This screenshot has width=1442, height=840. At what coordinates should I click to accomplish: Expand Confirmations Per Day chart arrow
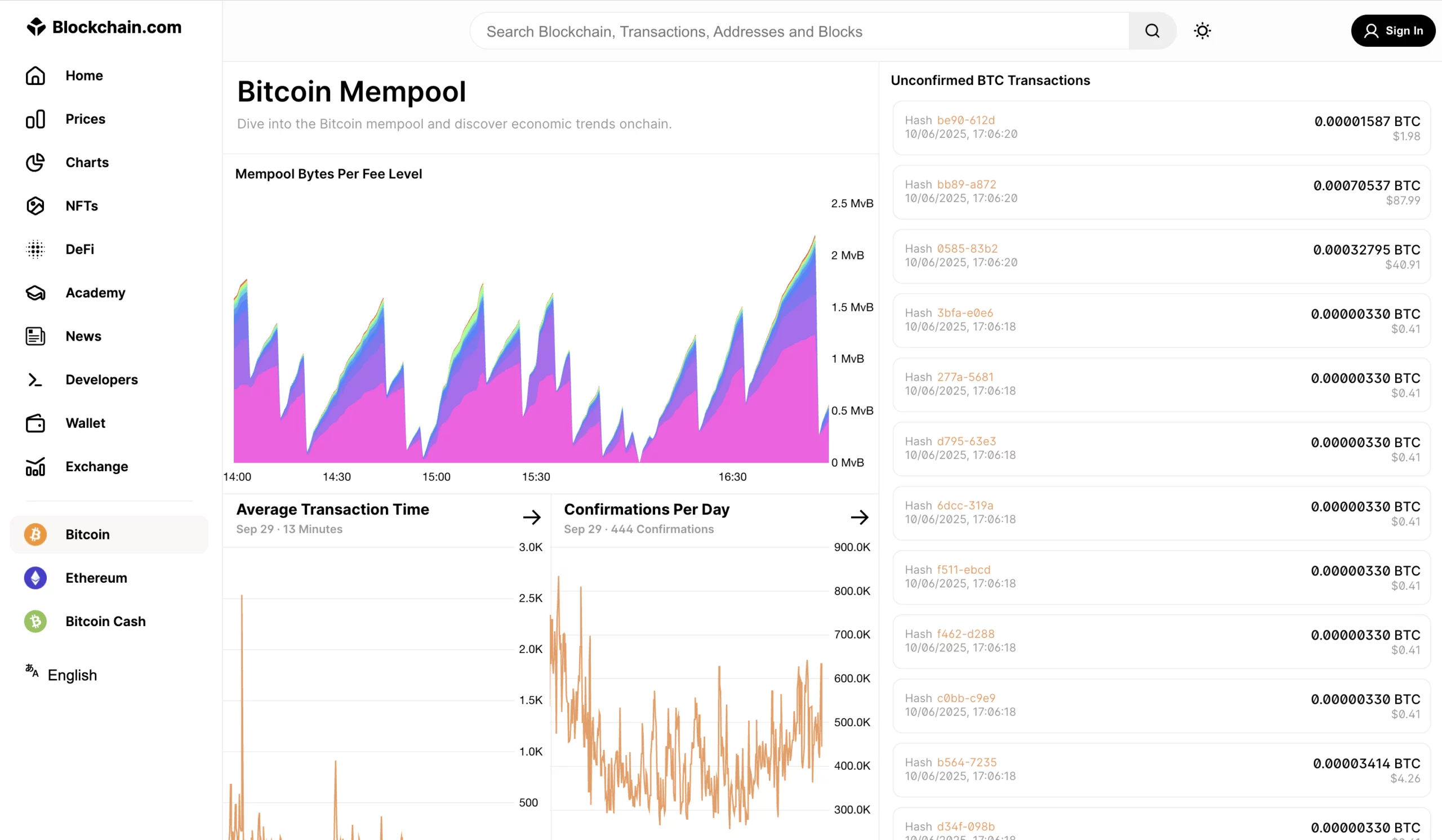point(859,517)
